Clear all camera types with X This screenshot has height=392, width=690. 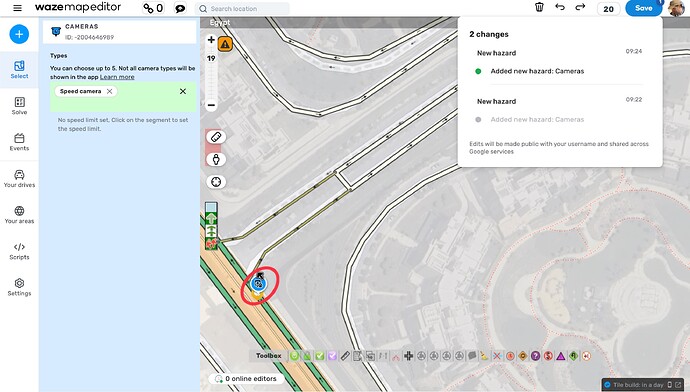tap(183, 91)
